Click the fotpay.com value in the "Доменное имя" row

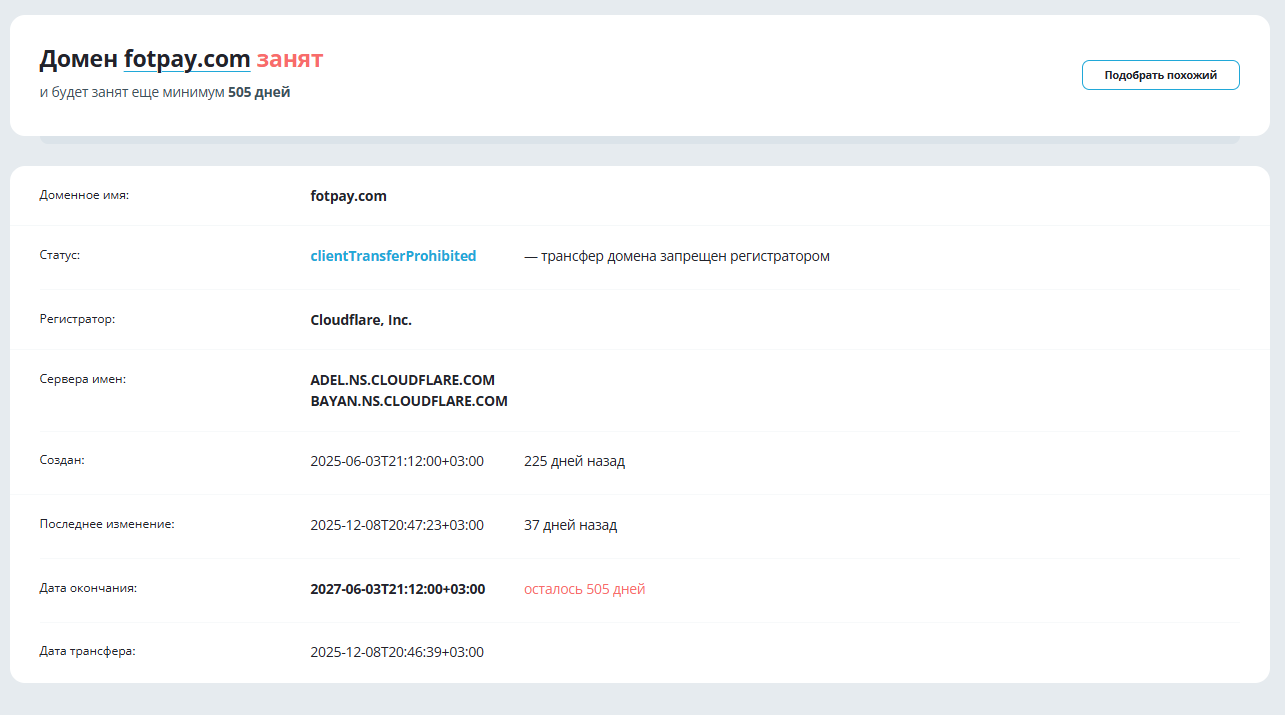(348, 196)
